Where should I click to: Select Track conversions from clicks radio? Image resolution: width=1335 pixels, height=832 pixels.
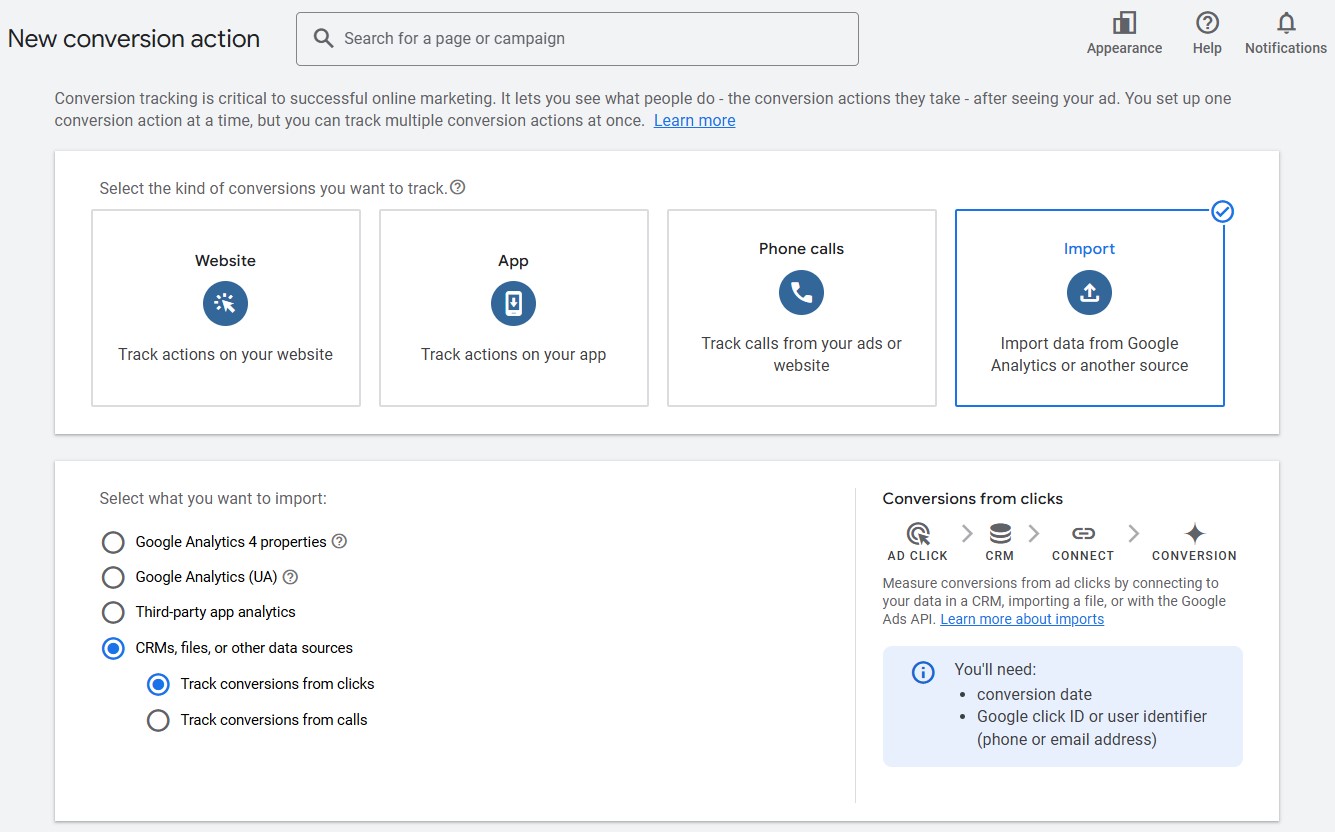[x=158, y=684]
